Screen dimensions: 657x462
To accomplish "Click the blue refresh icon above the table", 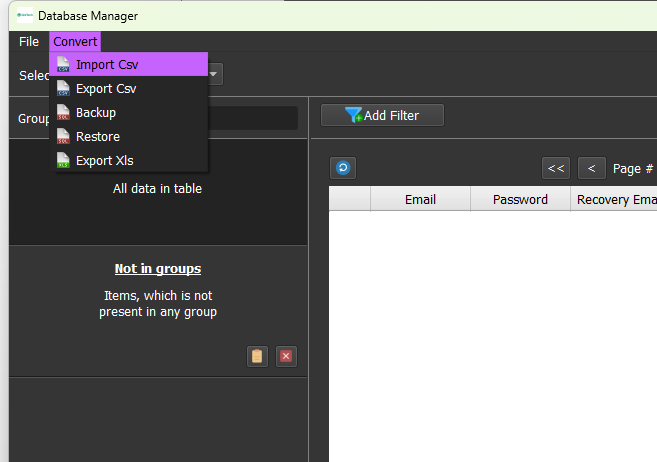I will pos(342,168).
